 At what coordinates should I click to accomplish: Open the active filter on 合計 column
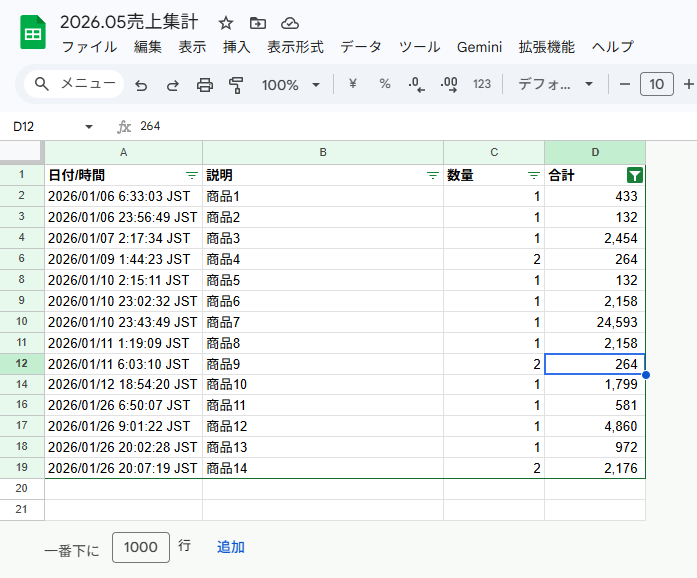[x=634, y=175]
